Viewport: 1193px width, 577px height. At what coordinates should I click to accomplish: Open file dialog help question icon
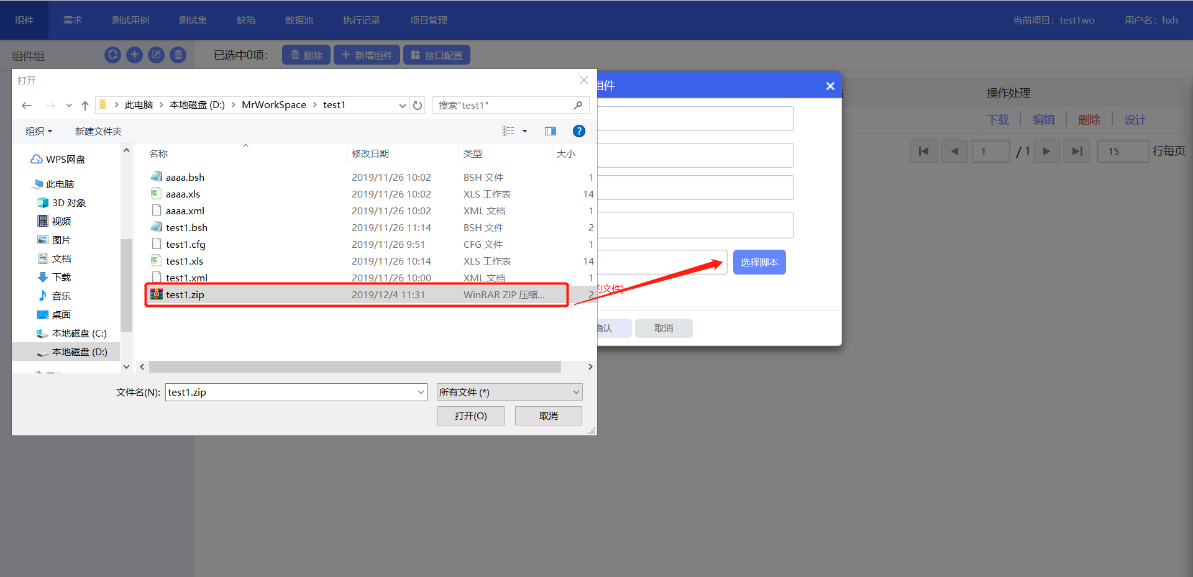pos(578,131)
